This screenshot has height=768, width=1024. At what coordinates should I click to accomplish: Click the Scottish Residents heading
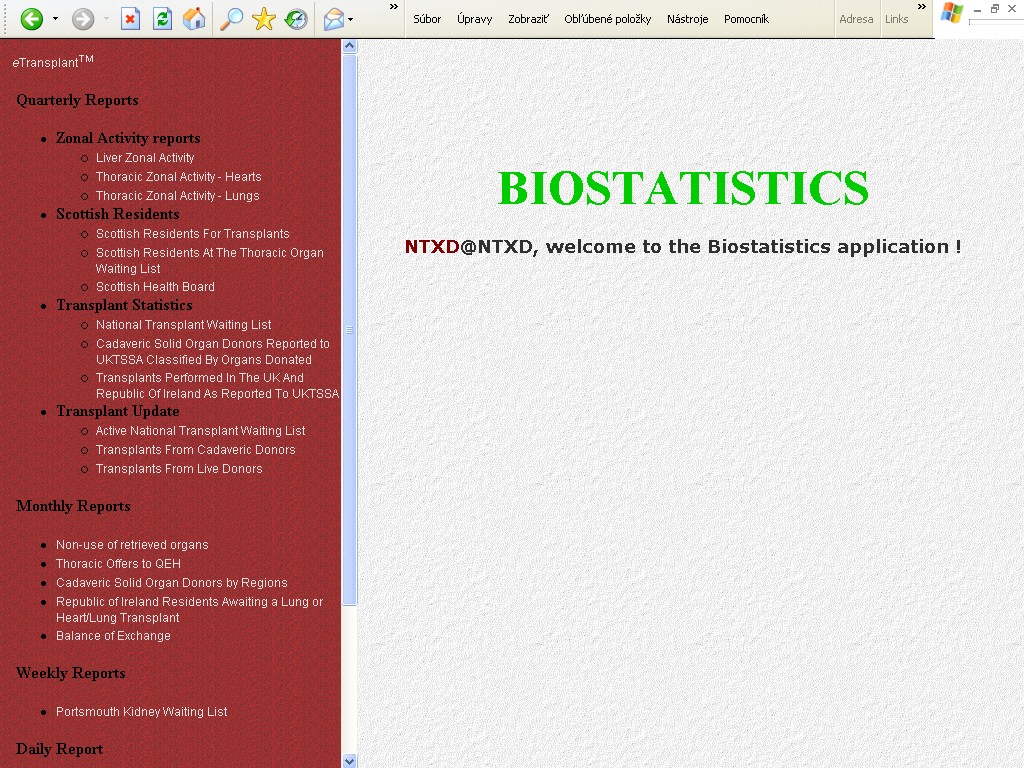[x=118, y=214]
